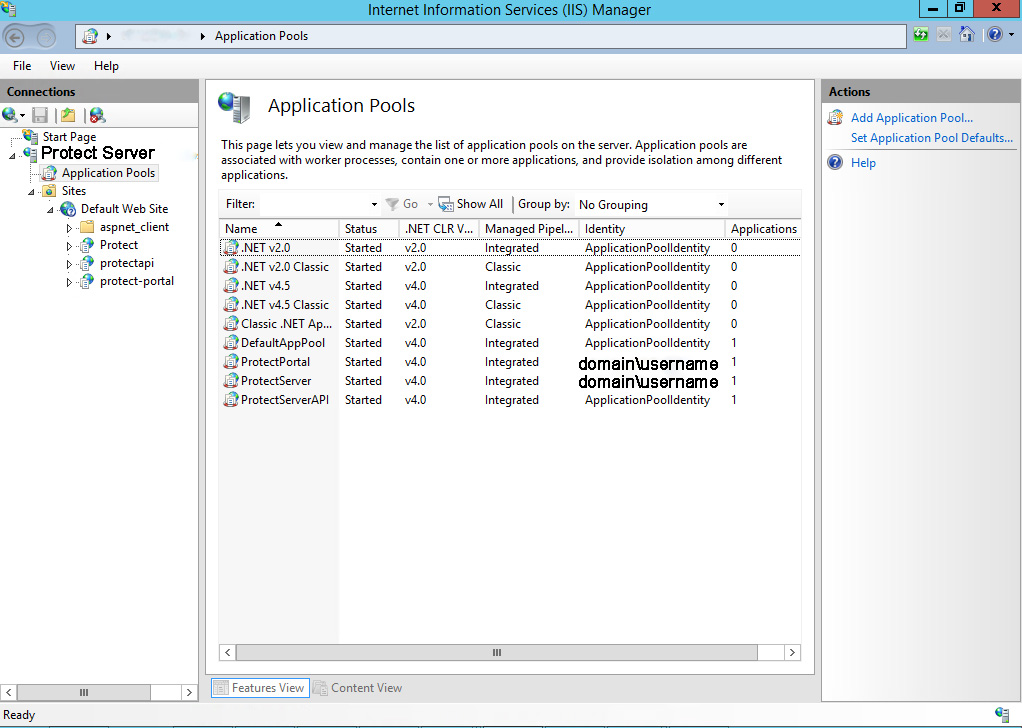Switch to the Features View tab
Image resolution: width=1022 pixels, height=728 pixels.
(260, 688)
